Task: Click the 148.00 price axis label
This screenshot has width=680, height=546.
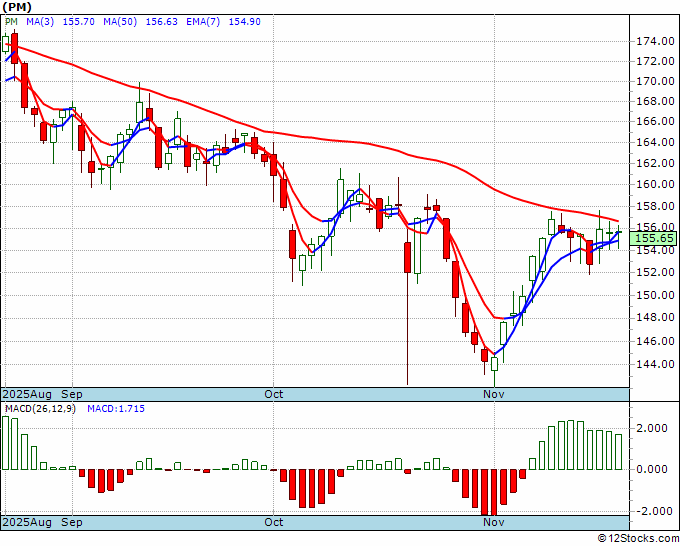Action: 655,318
